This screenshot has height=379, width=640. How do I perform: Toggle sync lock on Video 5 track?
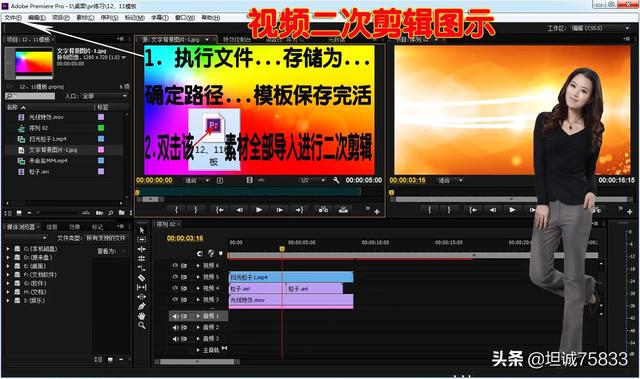click(x=184, y=277)
